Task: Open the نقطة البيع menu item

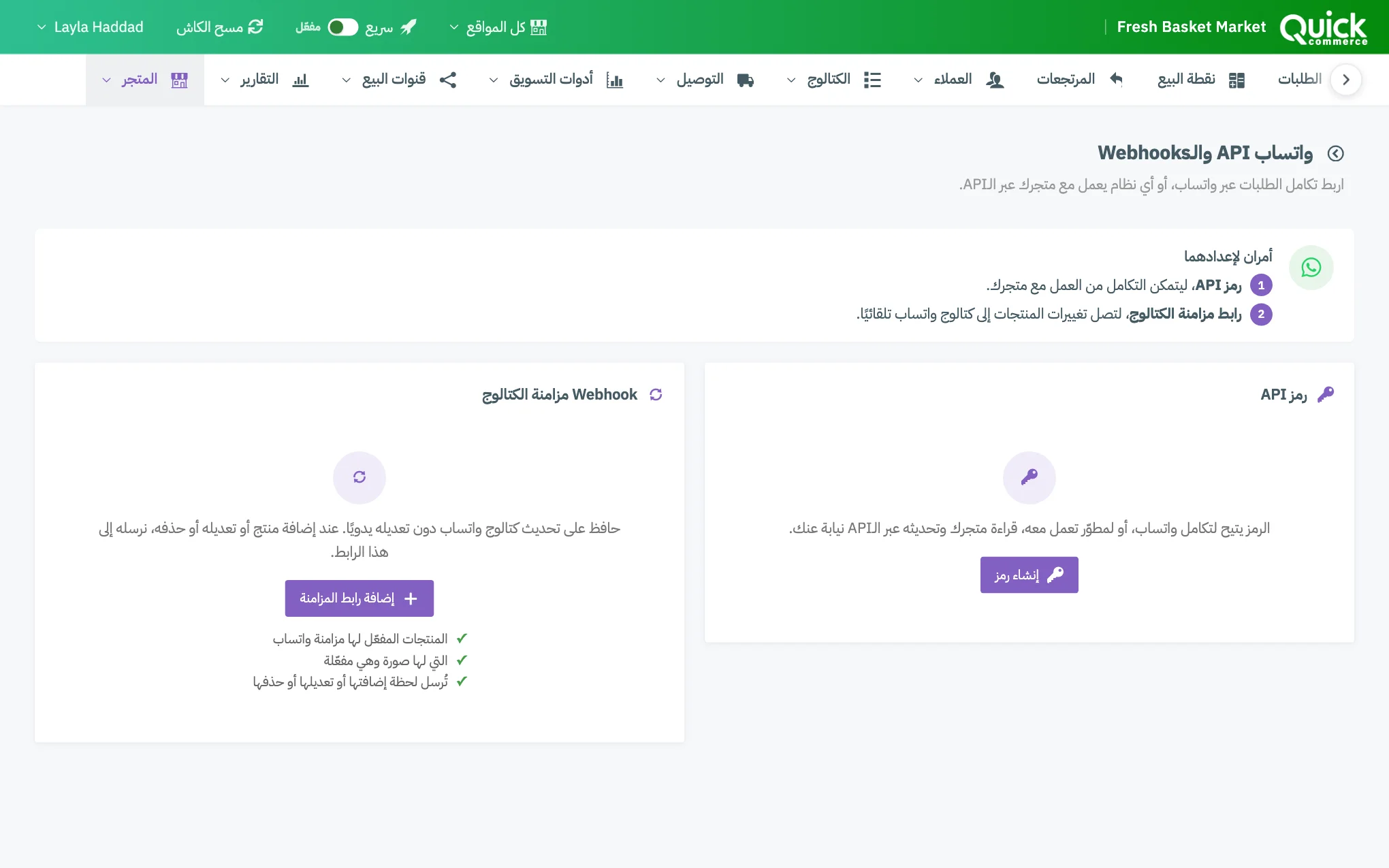Action: click(x=1201, y=80)
